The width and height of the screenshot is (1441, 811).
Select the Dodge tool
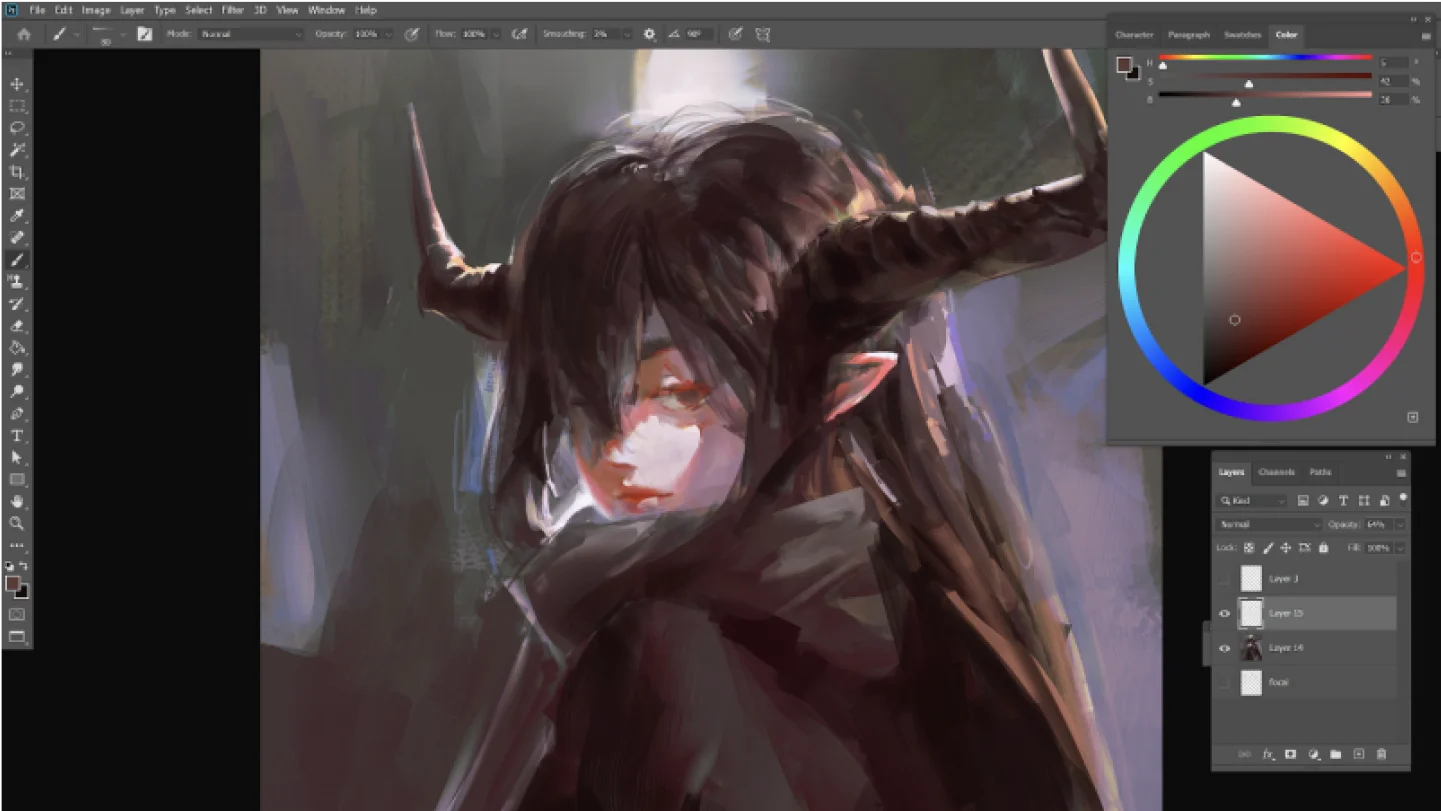tap(17, 392)
